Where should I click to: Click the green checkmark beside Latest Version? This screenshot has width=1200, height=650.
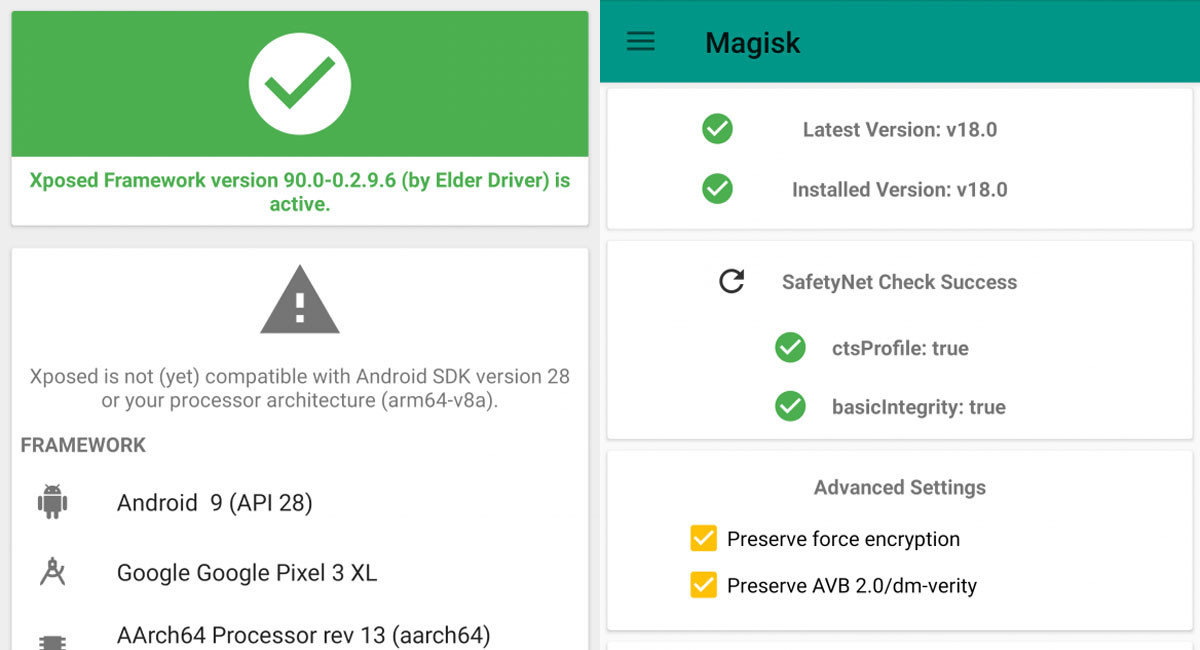coord(717,129)
